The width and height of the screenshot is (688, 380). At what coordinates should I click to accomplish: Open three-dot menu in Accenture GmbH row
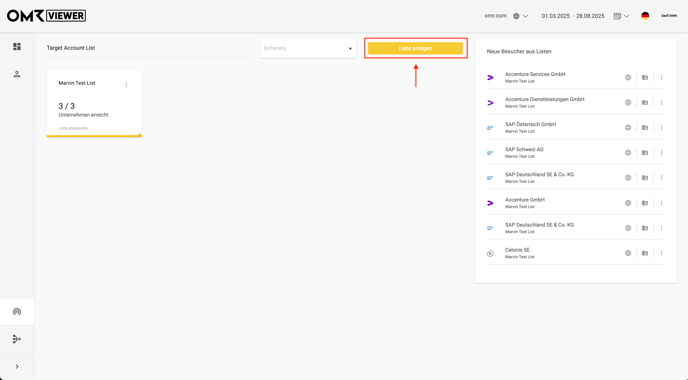[661, 203]
